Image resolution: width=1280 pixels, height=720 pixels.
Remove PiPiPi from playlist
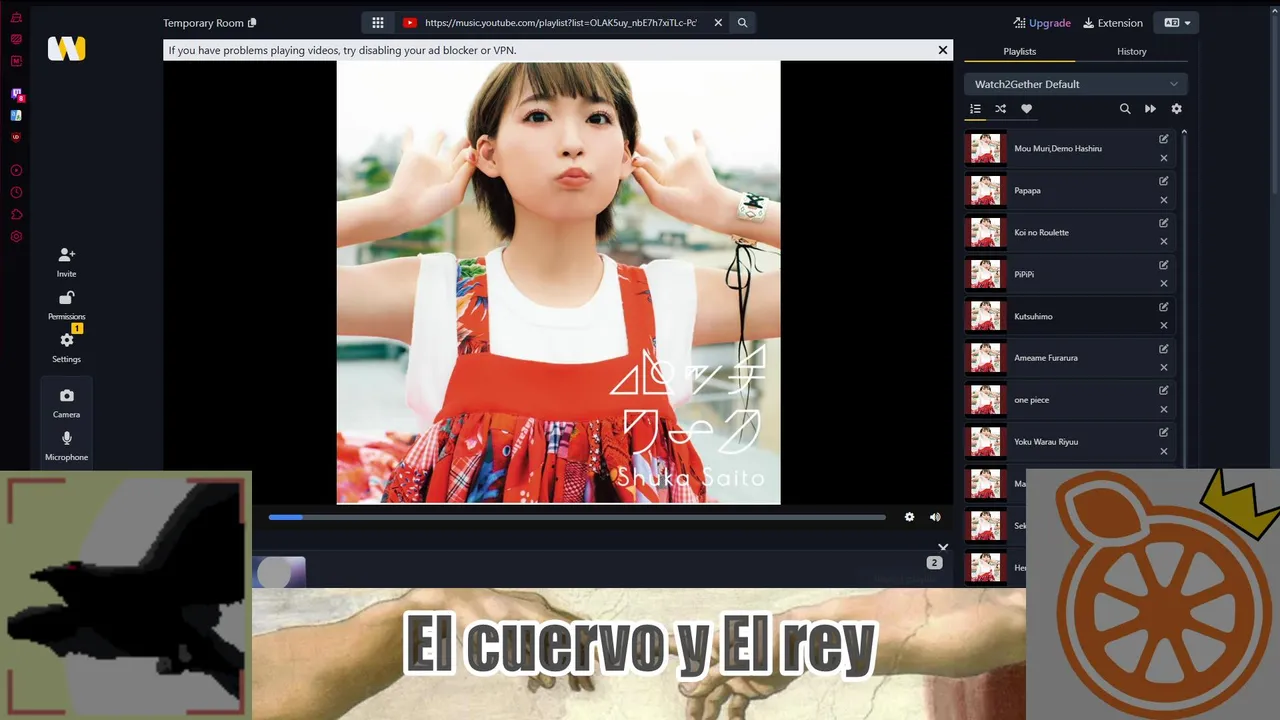pos(1163,284)
